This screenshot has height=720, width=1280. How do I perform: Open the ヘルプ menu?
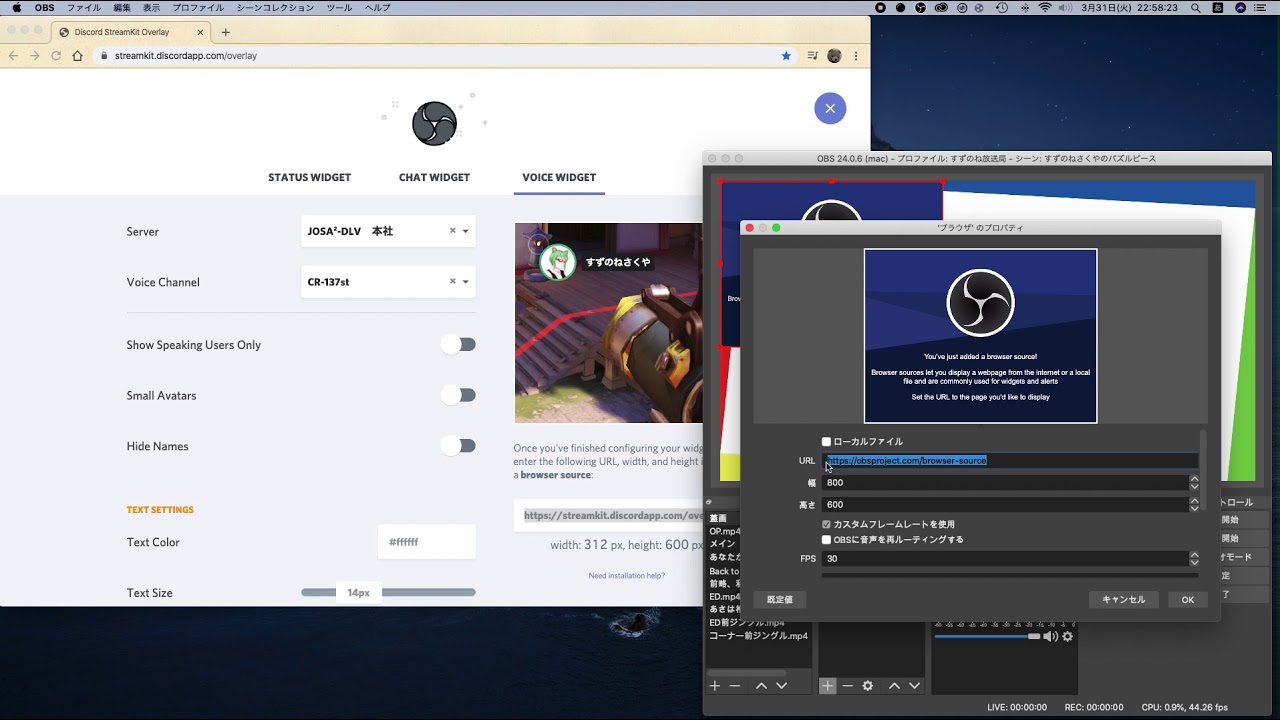coord(378,8)
